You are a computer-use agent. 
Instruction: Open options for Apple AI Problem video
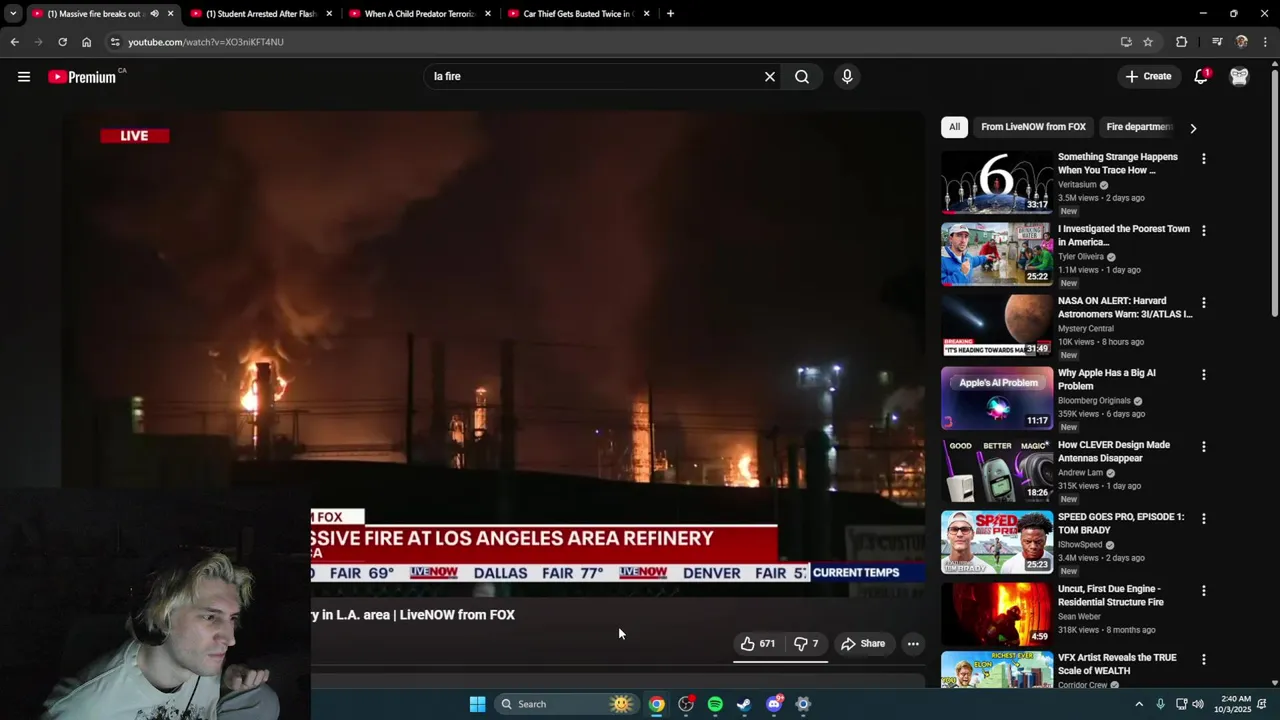click(x=1204, y=375)
